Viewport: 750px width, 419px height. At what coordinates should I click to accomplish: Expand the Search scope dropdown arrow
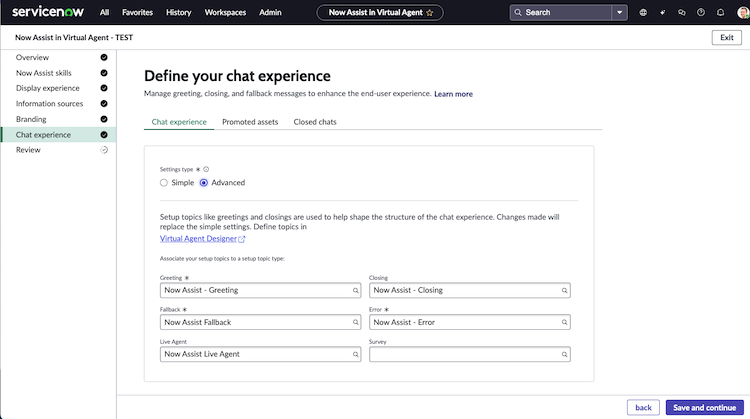coord(619,12)
